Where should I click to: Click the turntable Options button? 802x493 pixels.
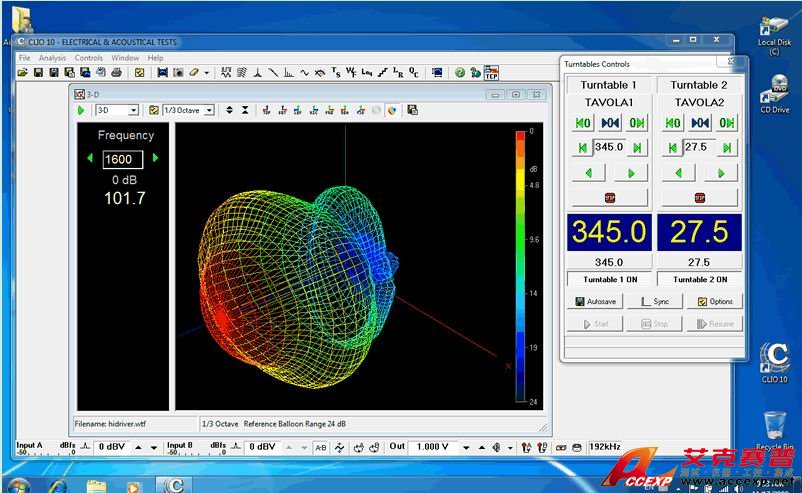tap(715, 301)
